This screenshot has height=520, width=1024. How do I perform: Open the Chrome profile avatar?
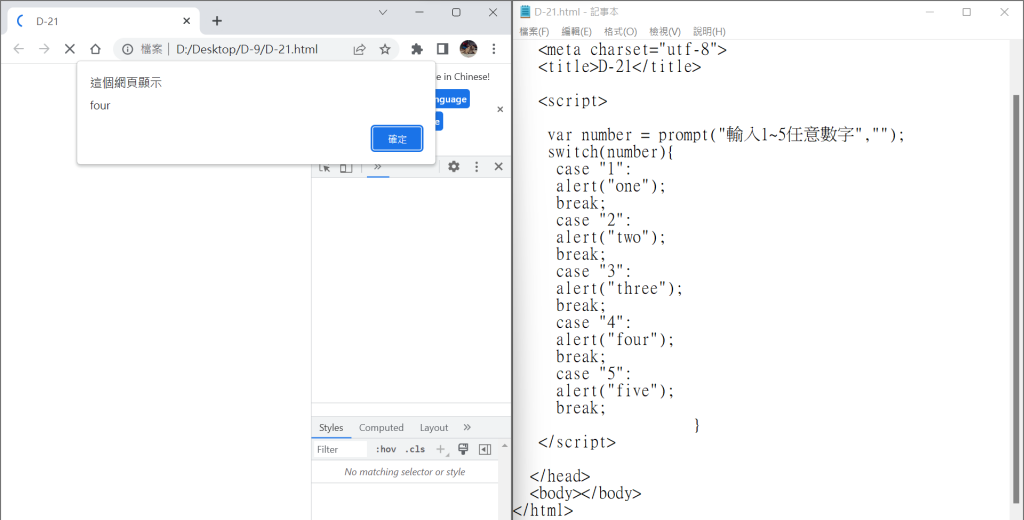[468, 48]
